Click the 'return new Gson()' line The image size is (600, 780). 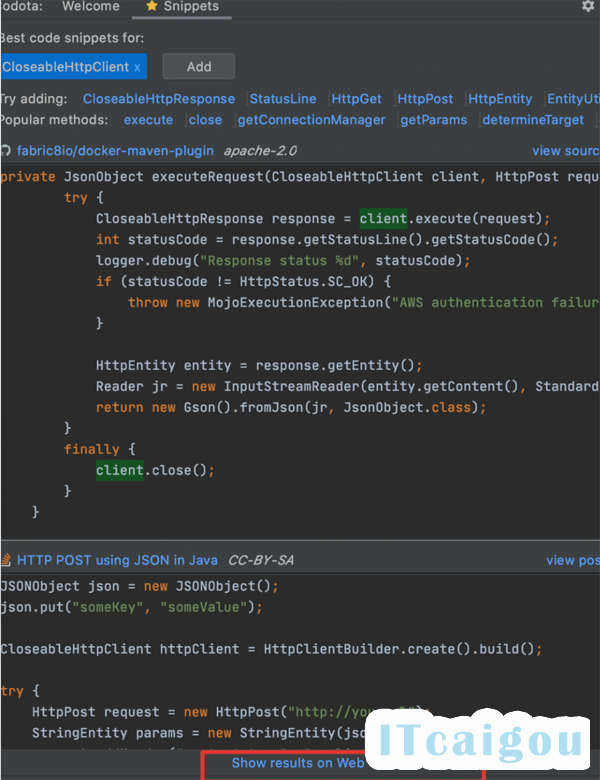tap(291, 407)
